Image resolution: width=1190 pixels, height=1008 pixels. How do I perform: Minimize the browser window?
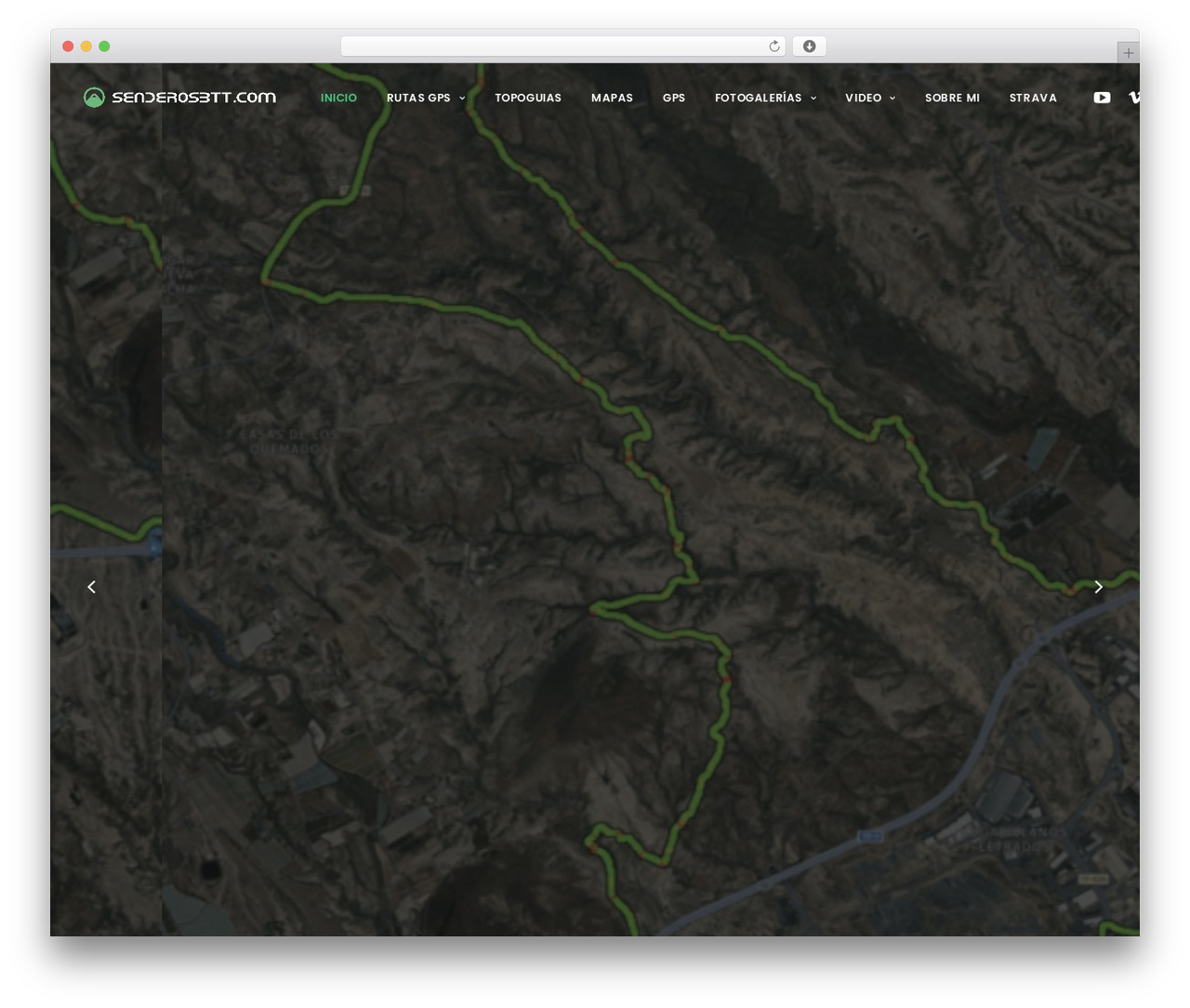click(86, 46)
